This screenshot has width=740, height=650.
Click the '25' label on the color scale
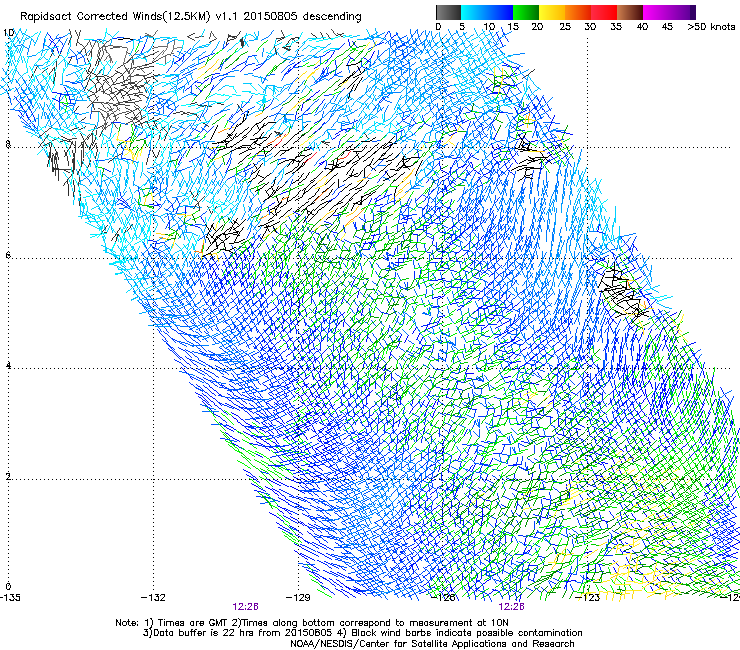click(565, 27)
